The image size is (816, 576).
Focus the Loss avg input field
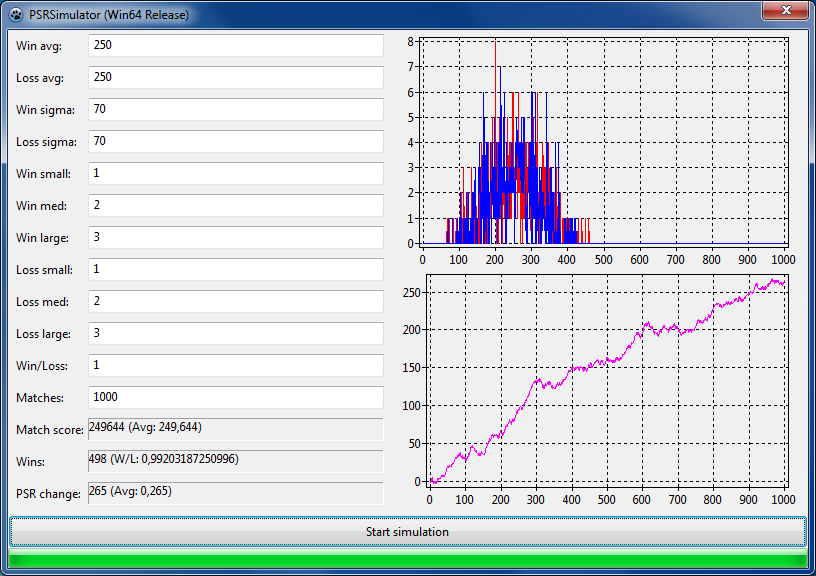click(236, 78)
